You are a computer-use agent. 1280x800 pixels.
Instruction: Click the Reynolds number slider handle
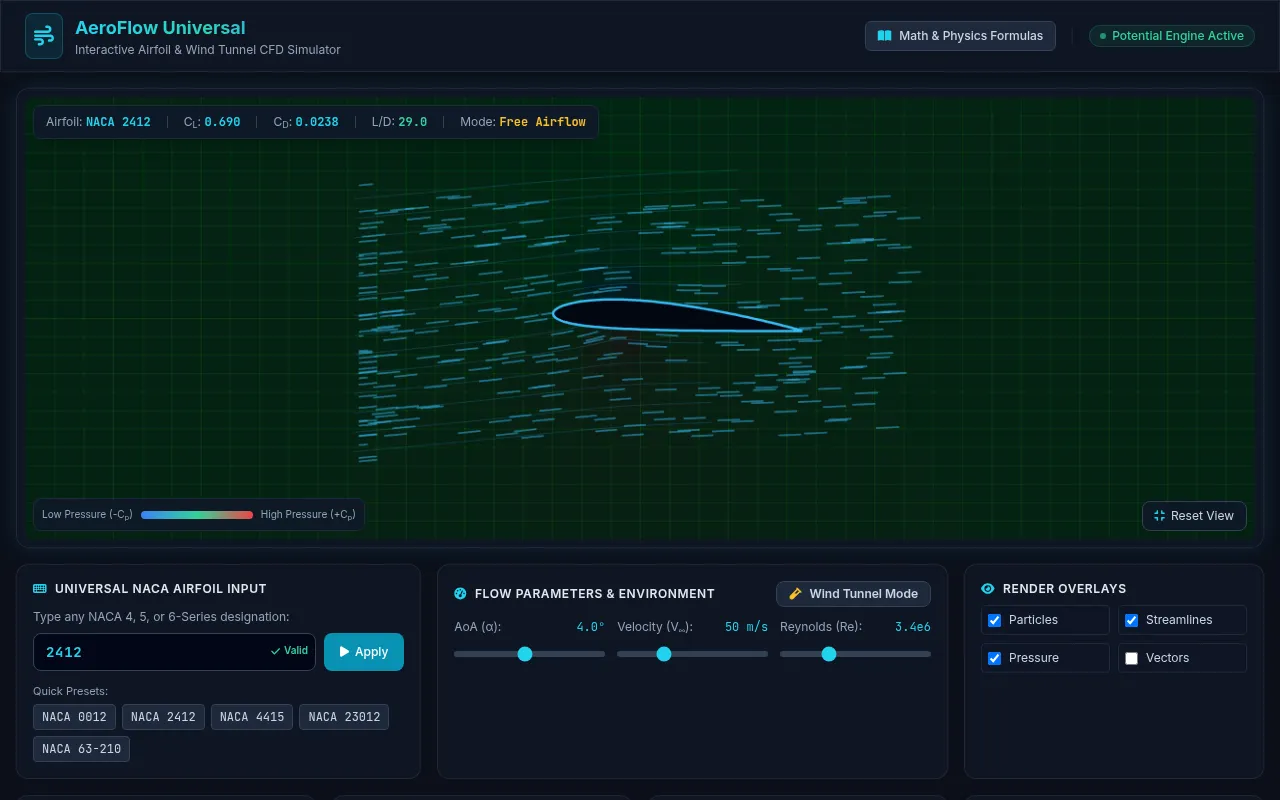(x=828, y=654)
